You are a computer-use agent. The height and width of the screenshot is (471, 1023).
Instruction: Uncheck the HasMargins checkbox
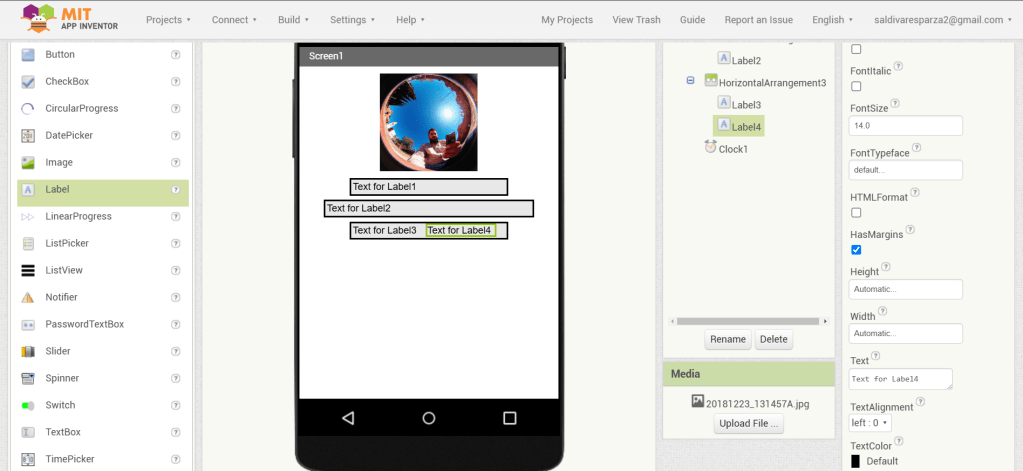point(856,250)
